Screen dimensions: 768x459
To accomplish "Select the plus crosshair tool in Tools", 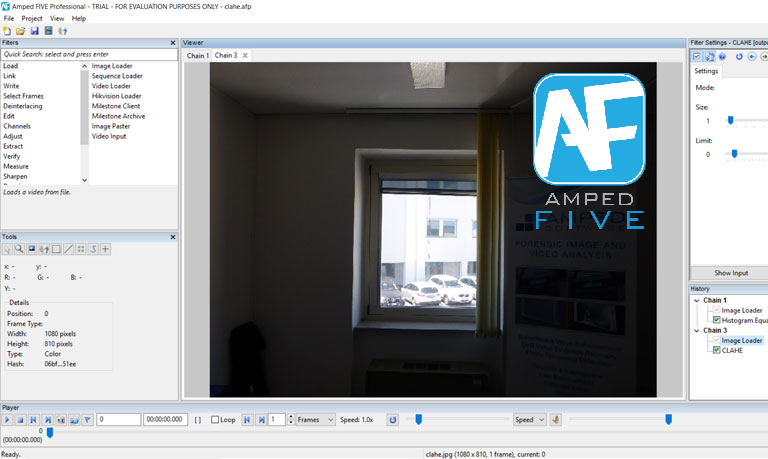I will tap(105, 249).
